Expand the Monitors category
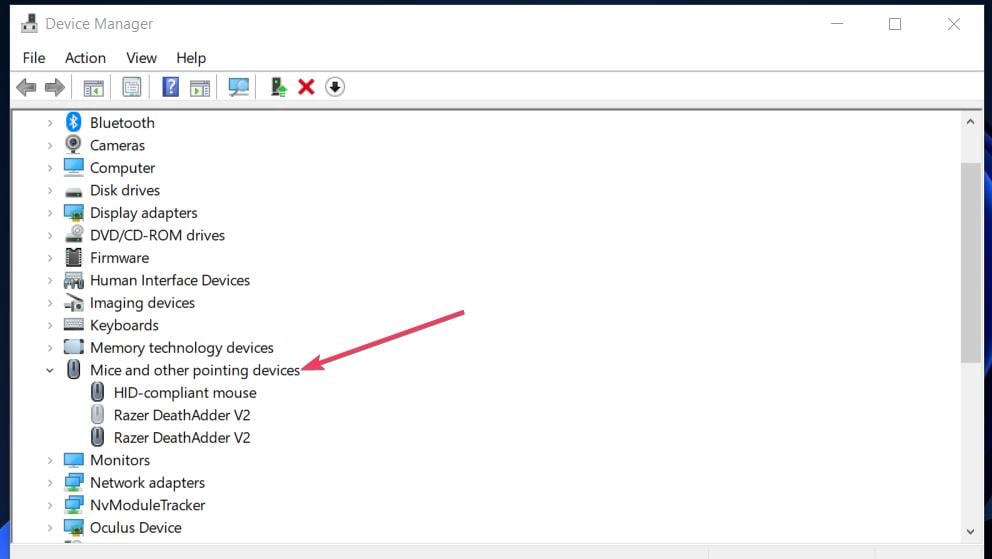This screenshot has height=559, width=992. pyautogui.click(x=50, y=460)
